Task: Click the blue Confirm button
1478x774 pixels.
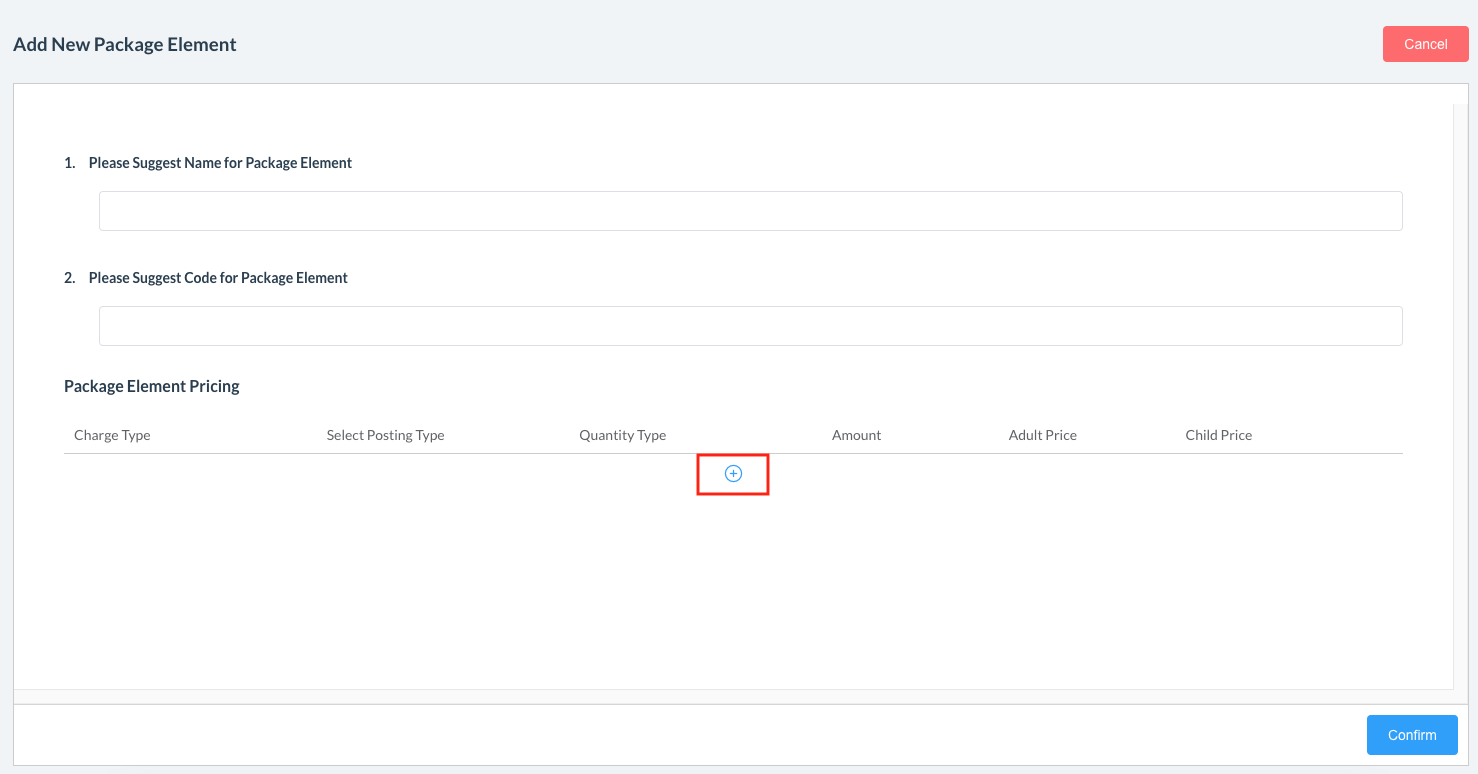Action: 1411,735
